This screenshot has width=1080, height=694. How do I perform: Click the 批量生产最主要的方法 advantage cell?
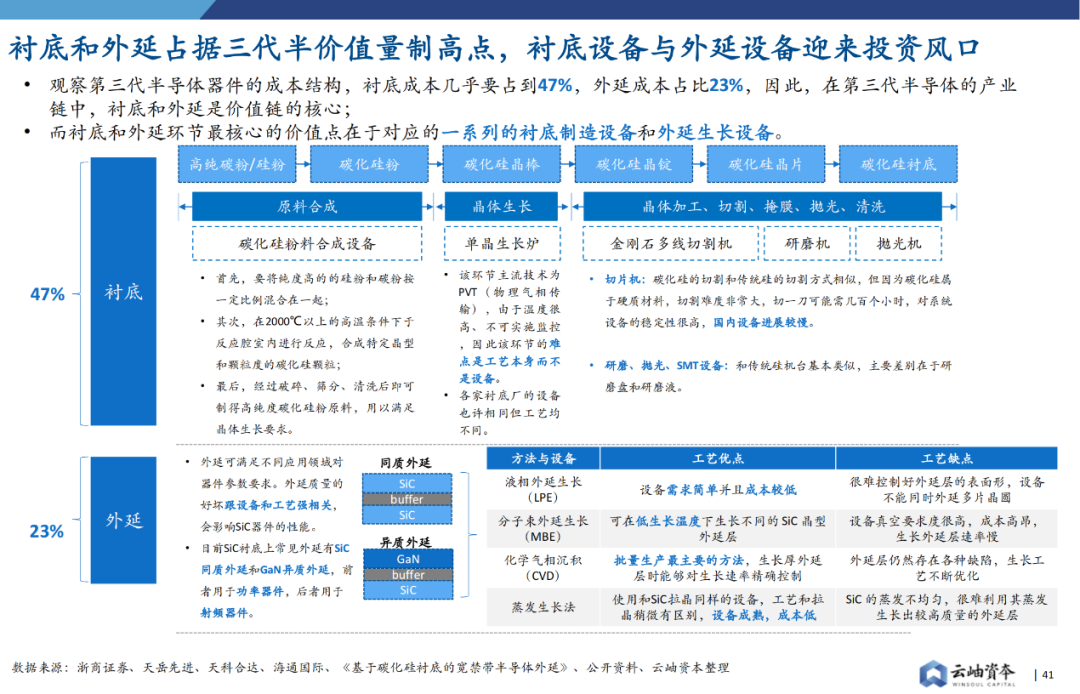click(718, 568)
